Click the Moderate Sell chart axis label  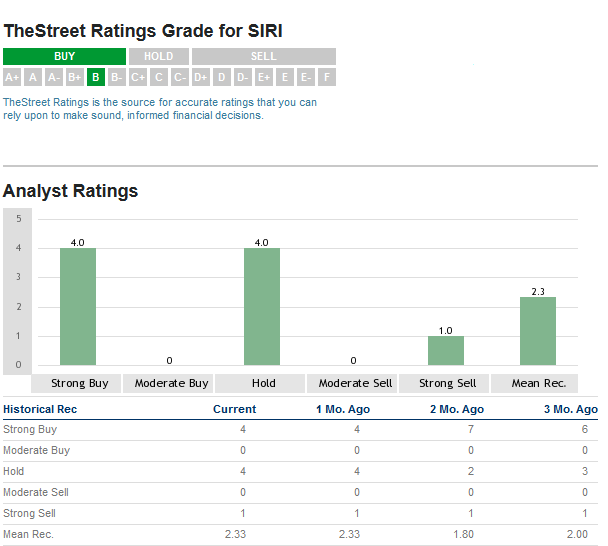352,384
